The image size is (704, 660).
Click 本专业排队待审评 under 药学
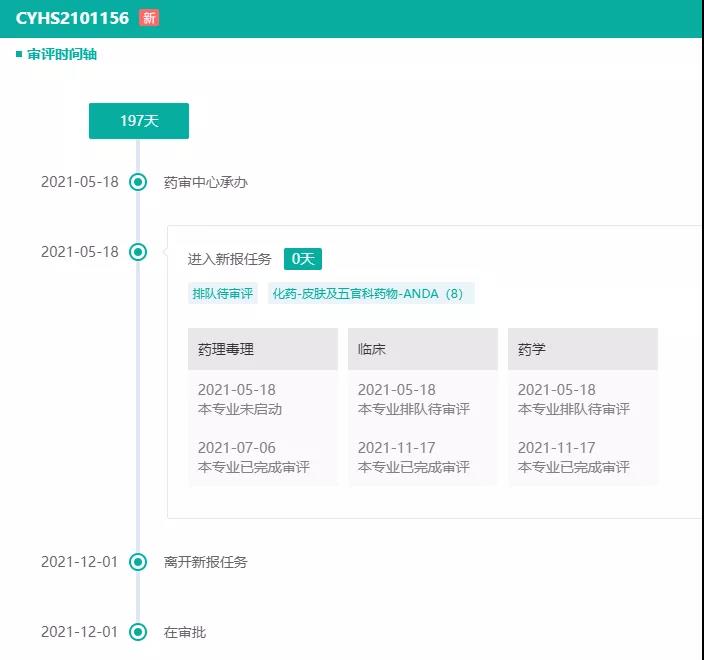tap(573, 409)
